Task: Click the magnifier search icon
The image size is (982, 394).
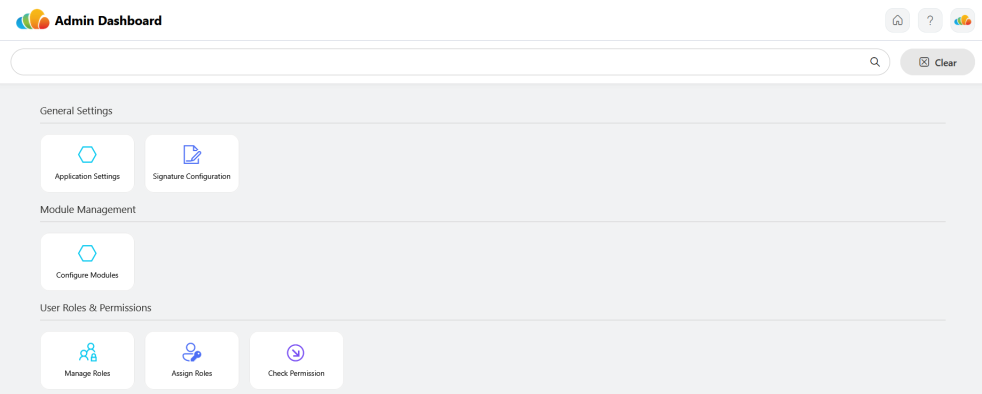Action: 875,62
